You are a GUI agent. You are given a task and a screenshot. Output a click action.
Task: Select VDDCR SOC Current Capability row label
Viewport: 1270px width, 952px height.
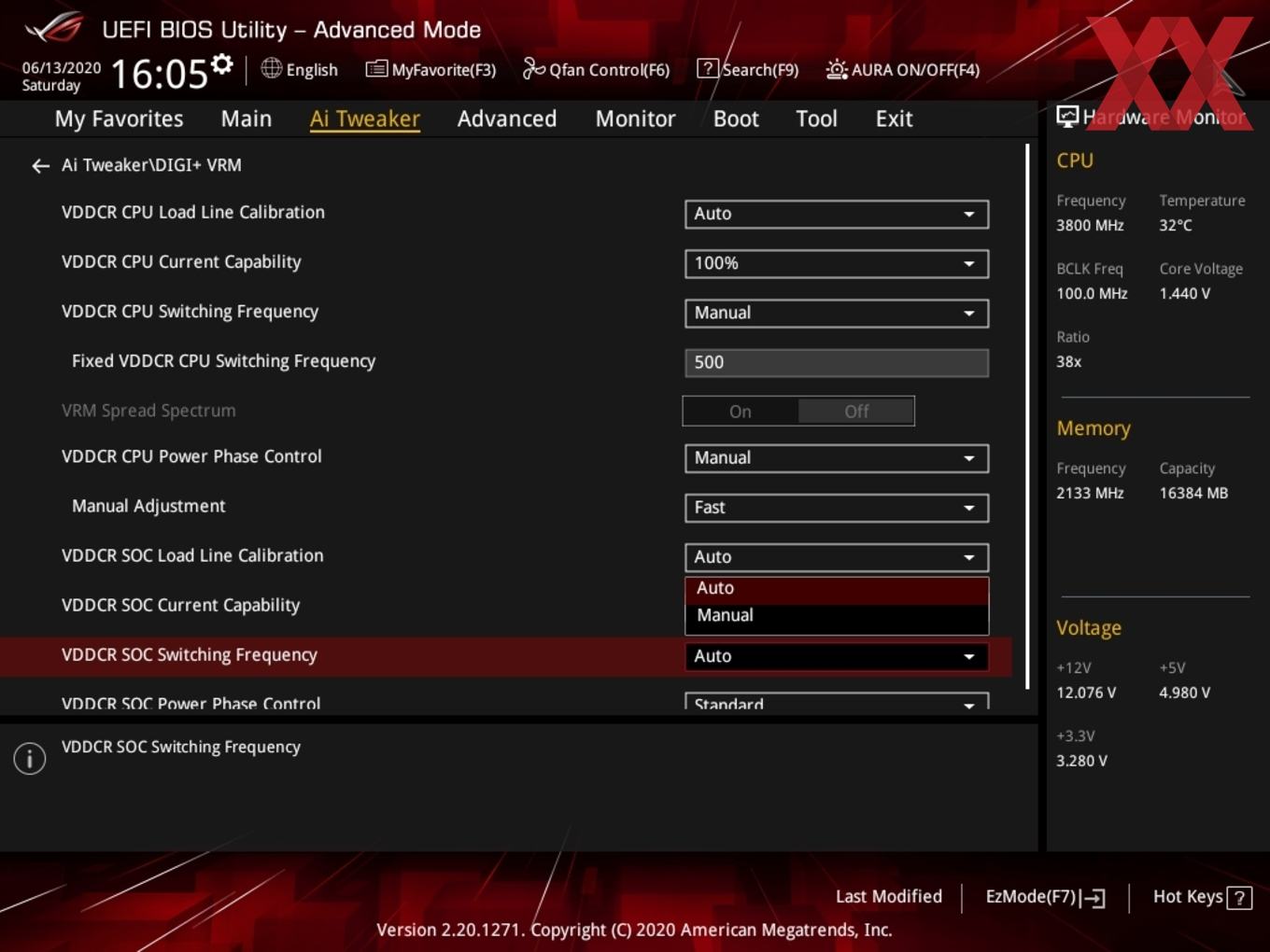pos(181,605)
